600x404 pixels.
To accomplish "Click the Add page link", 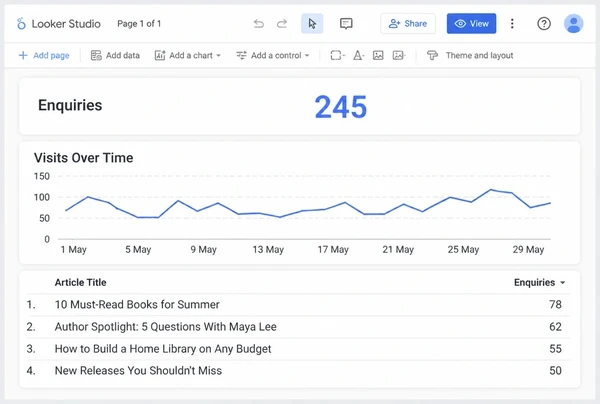I will pos(51,55).
